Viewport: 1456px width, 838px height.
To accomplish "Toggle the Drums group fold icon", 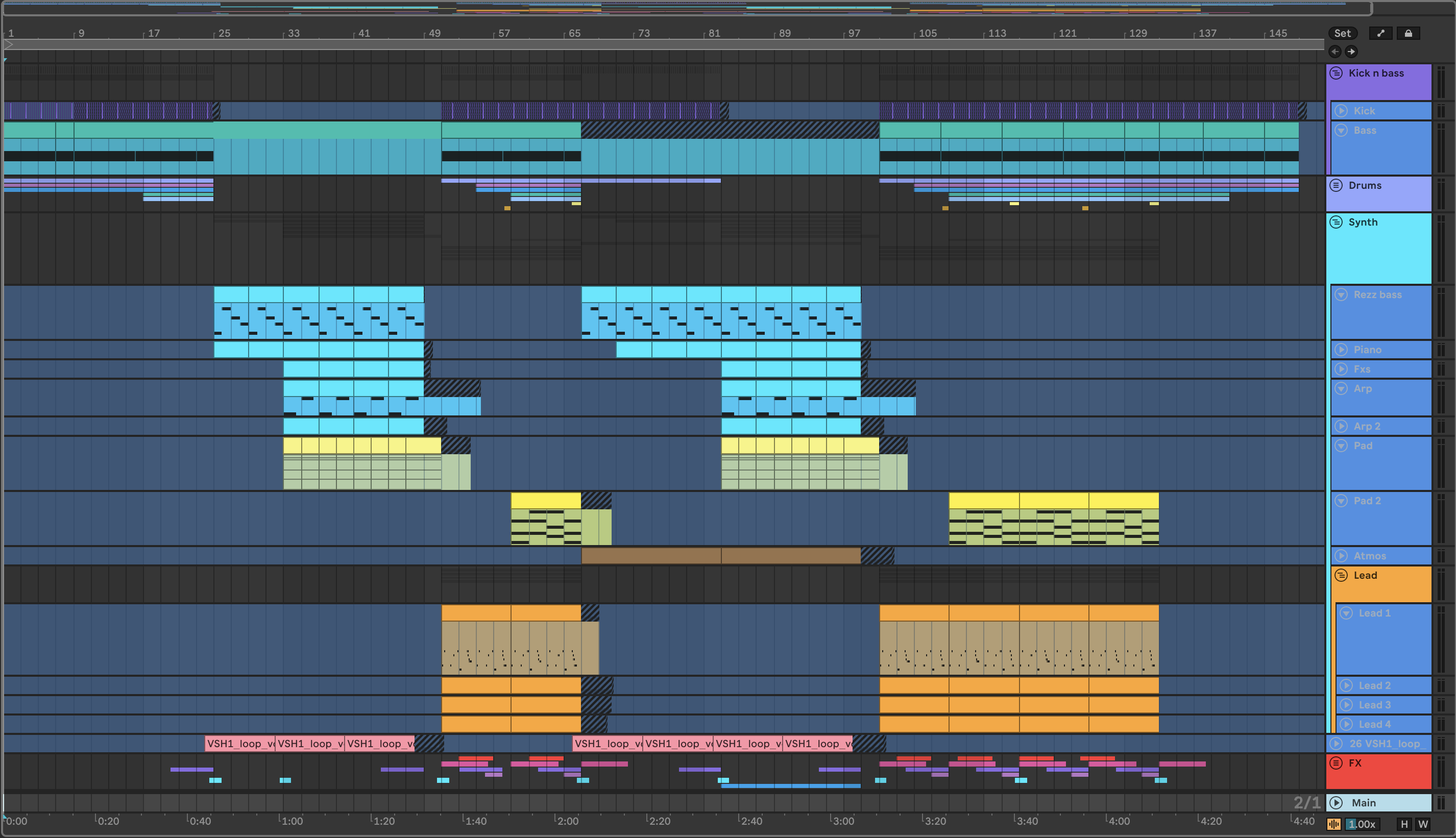I will click(x=1336, y=185).
